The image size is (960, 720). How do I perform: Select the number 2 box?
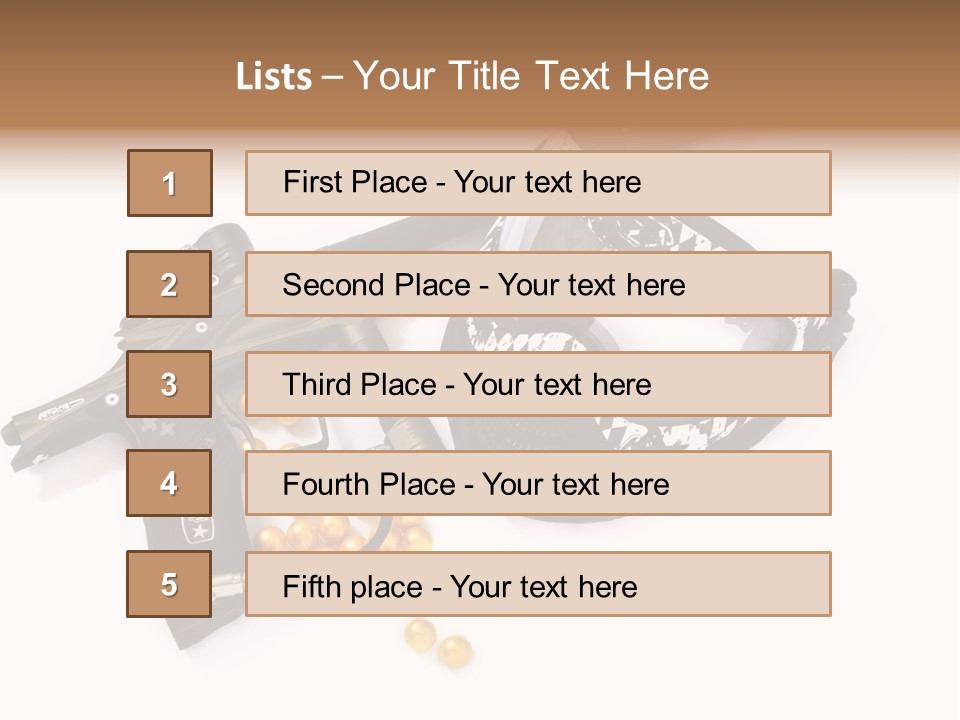[170, 284]
